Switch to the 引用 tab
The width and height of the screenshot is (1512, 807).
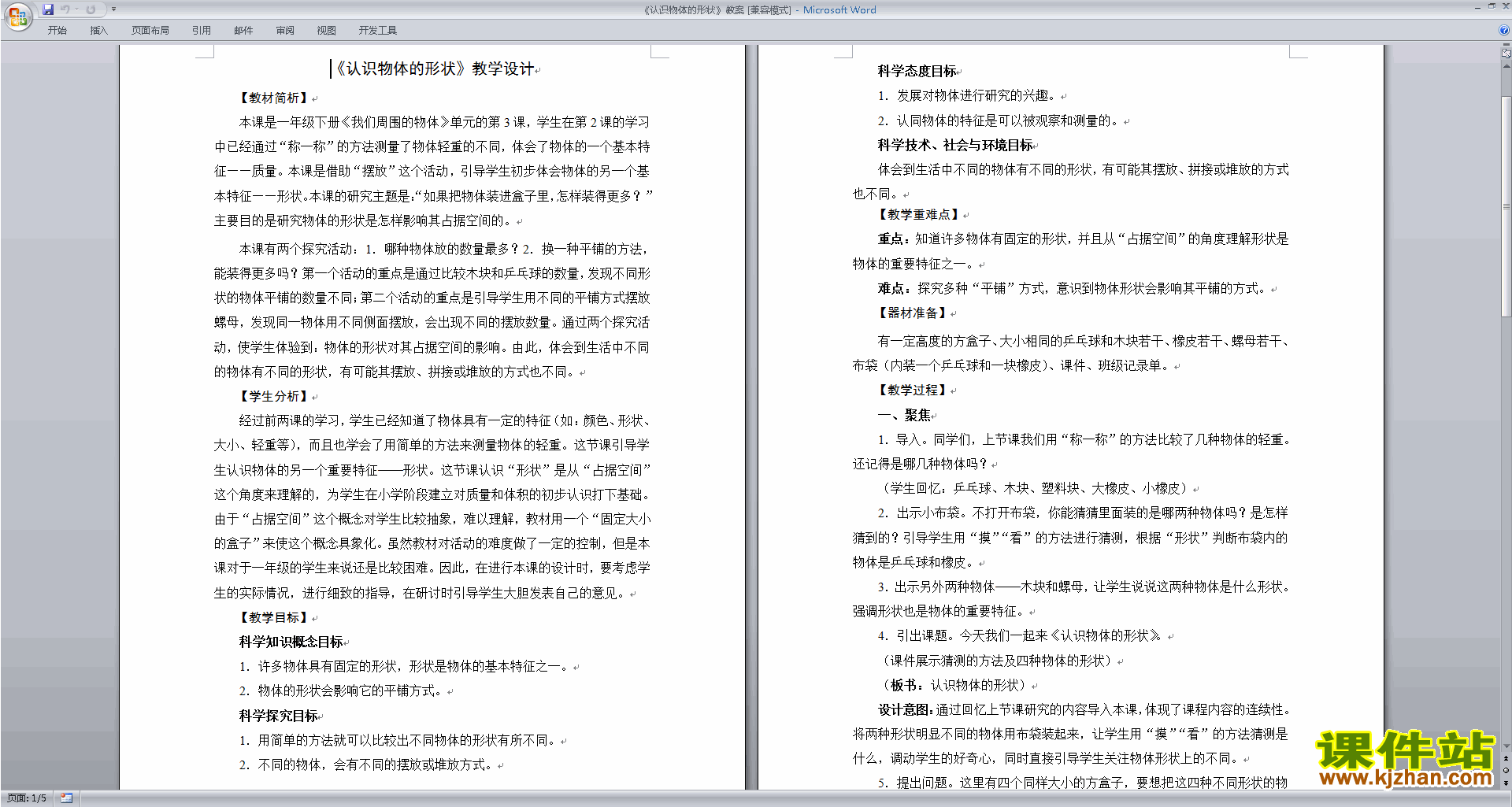[x=202, y=31]
